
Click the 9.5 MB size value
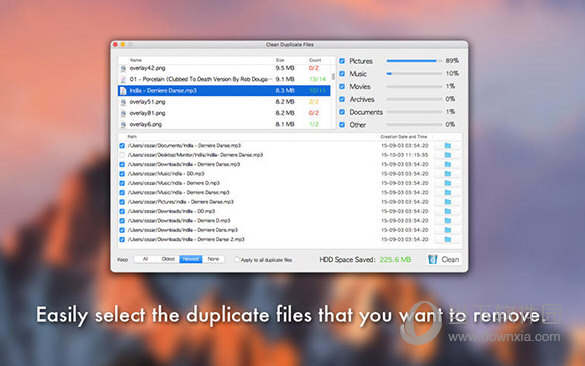click(285, 68)
